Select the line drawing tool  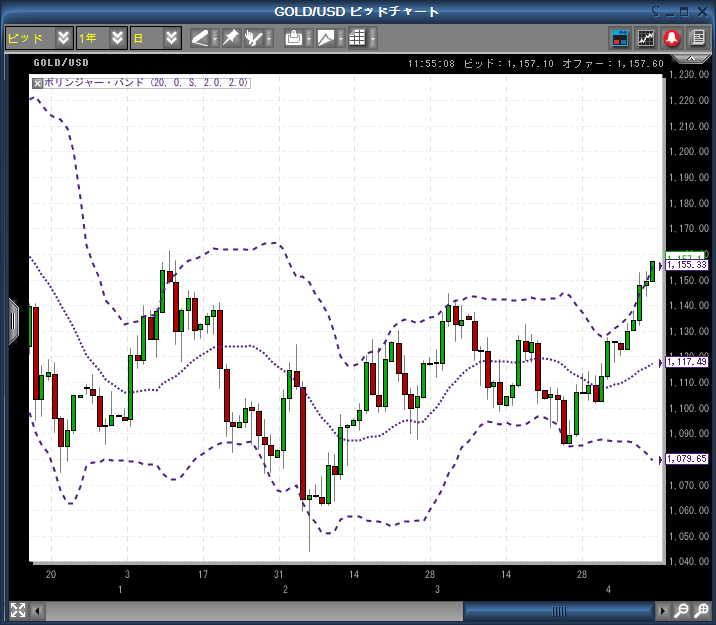(201, 38)
